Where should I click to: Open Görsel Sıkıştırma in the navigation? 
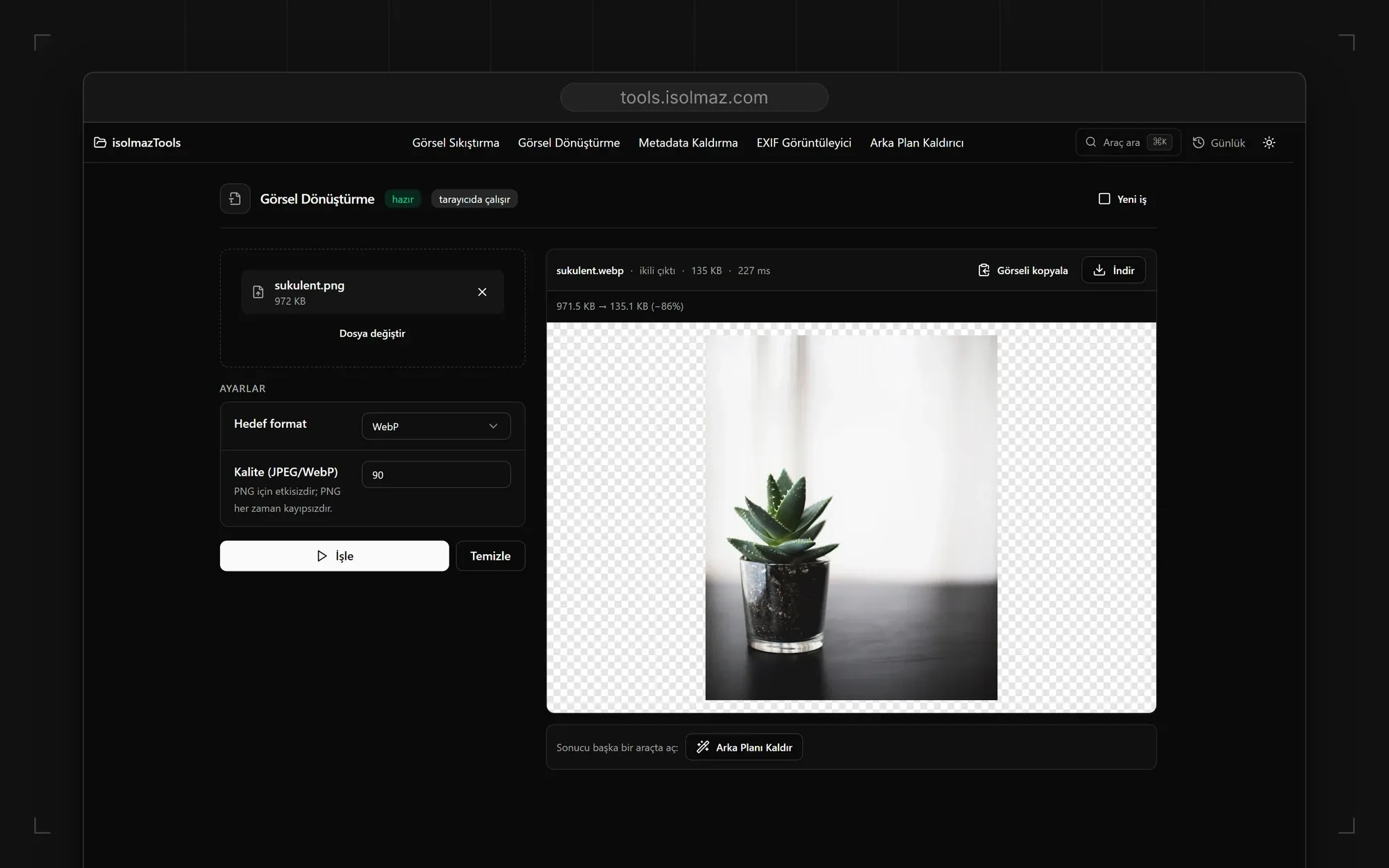tap(456, 142)
